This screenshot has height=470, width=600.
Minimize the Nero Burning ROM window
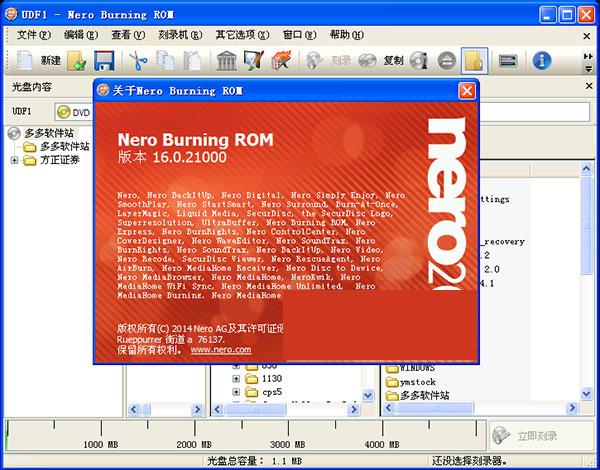point(548,15)
